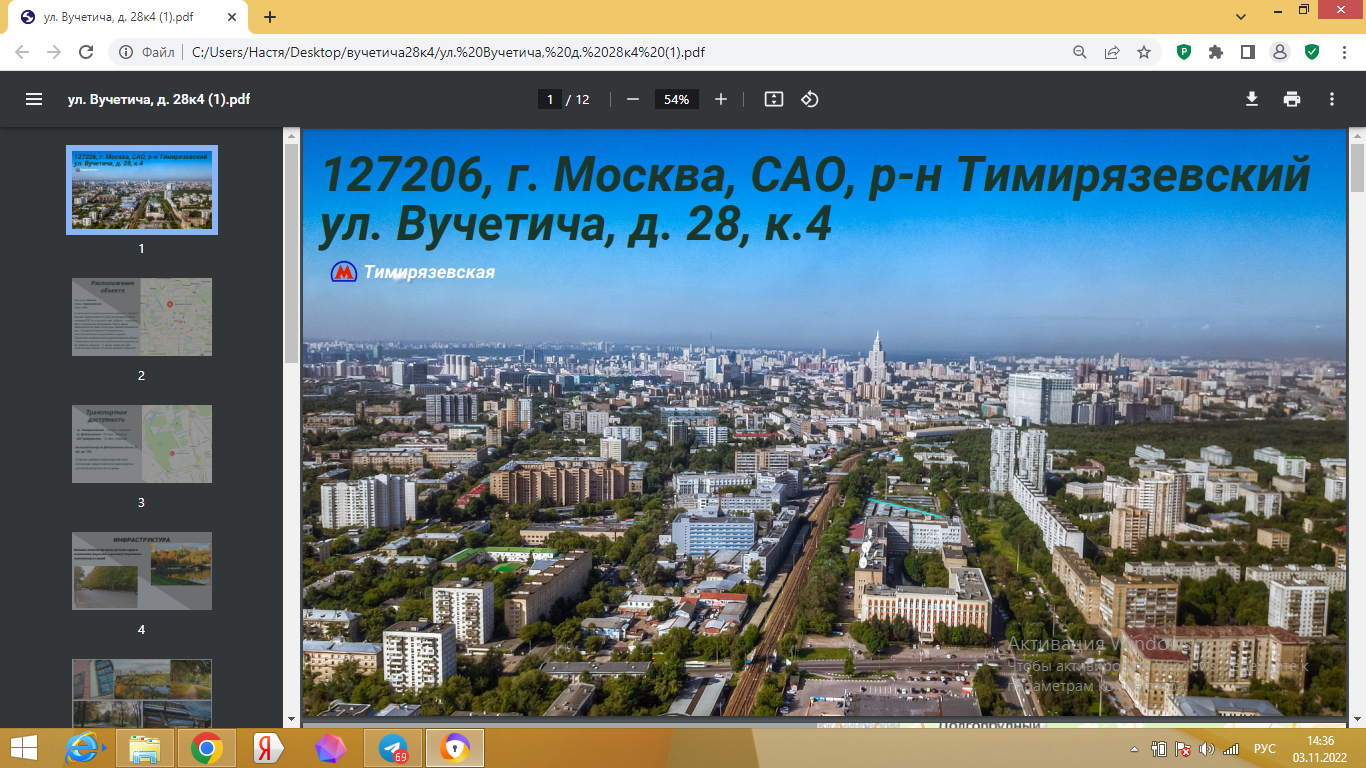Zoom out of the PDF document

pos(632,99)
